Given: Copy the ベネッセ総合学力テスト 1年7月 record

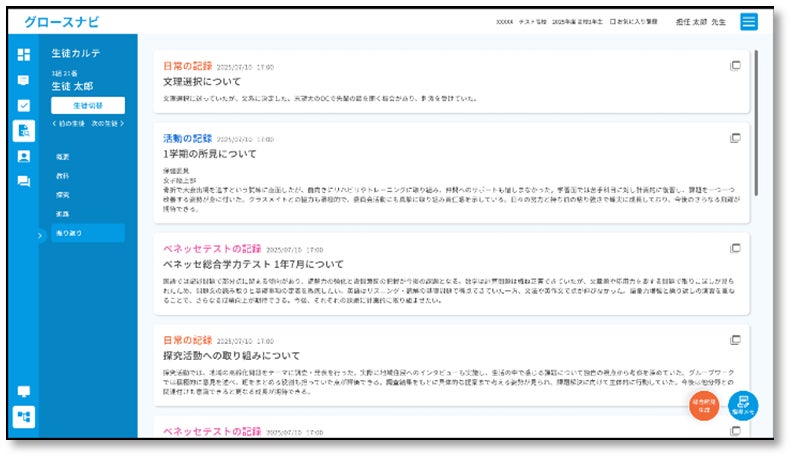Looking at the screenshot, I should (735, 248).
